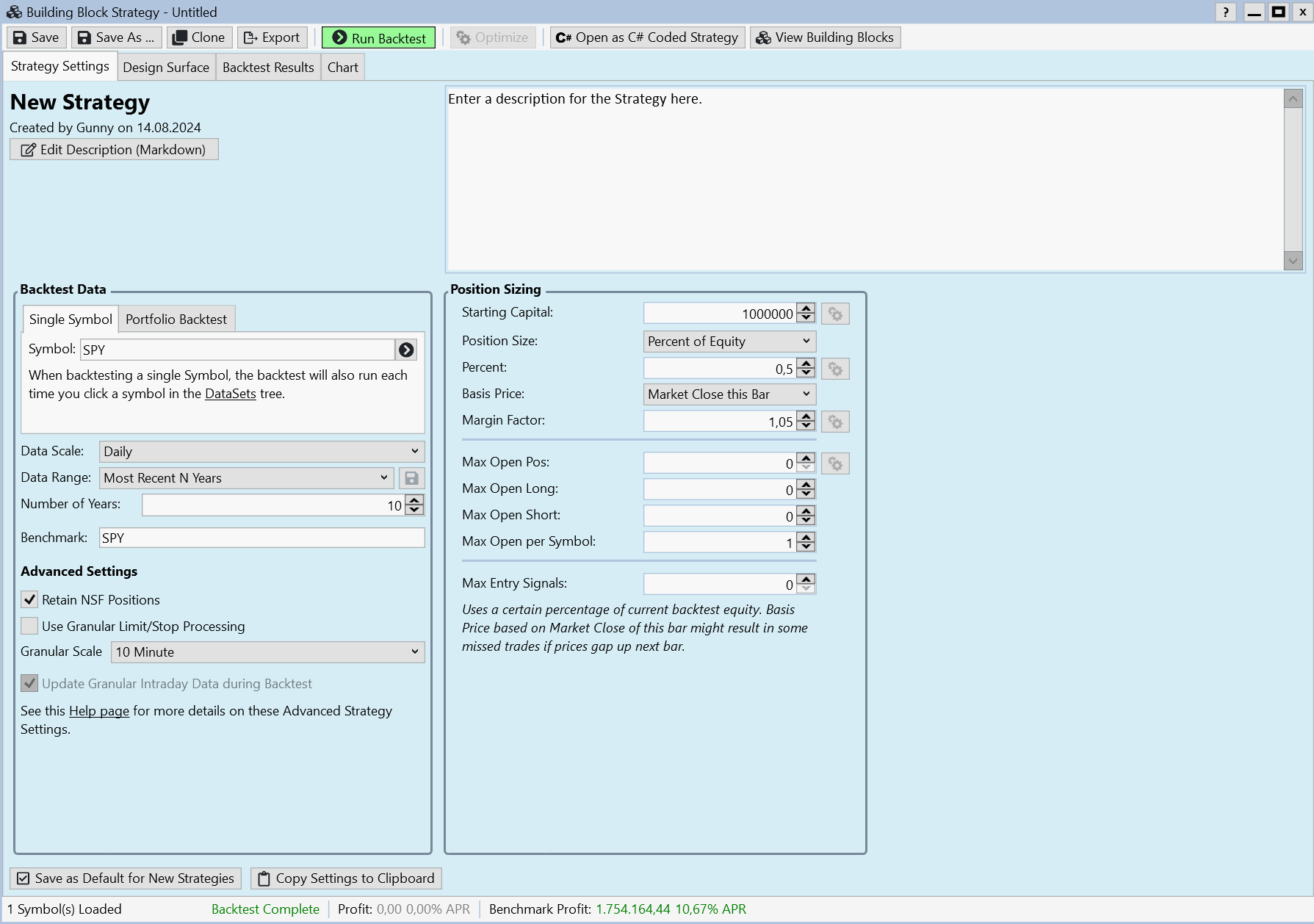Open the DataSets link
Image resolution: width=1314 pixels, height=924 pixels.
231,394
